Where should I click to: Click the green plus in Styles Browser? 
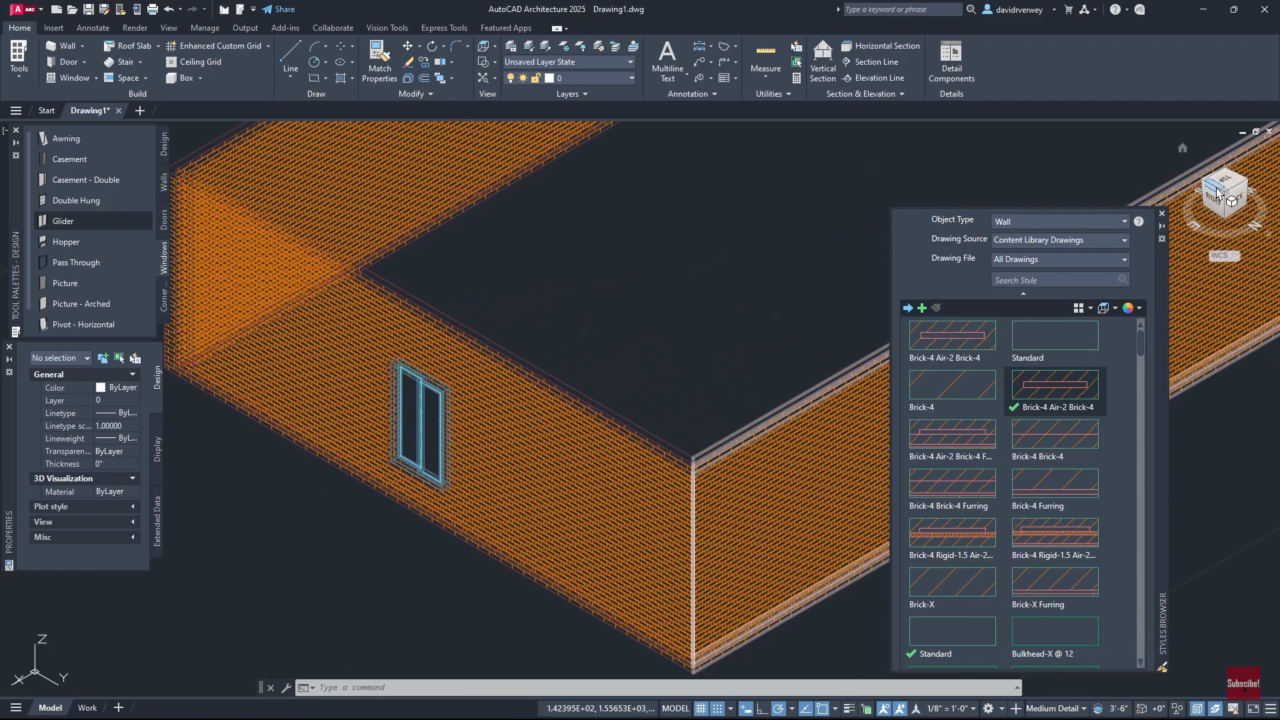click(922, 308)
